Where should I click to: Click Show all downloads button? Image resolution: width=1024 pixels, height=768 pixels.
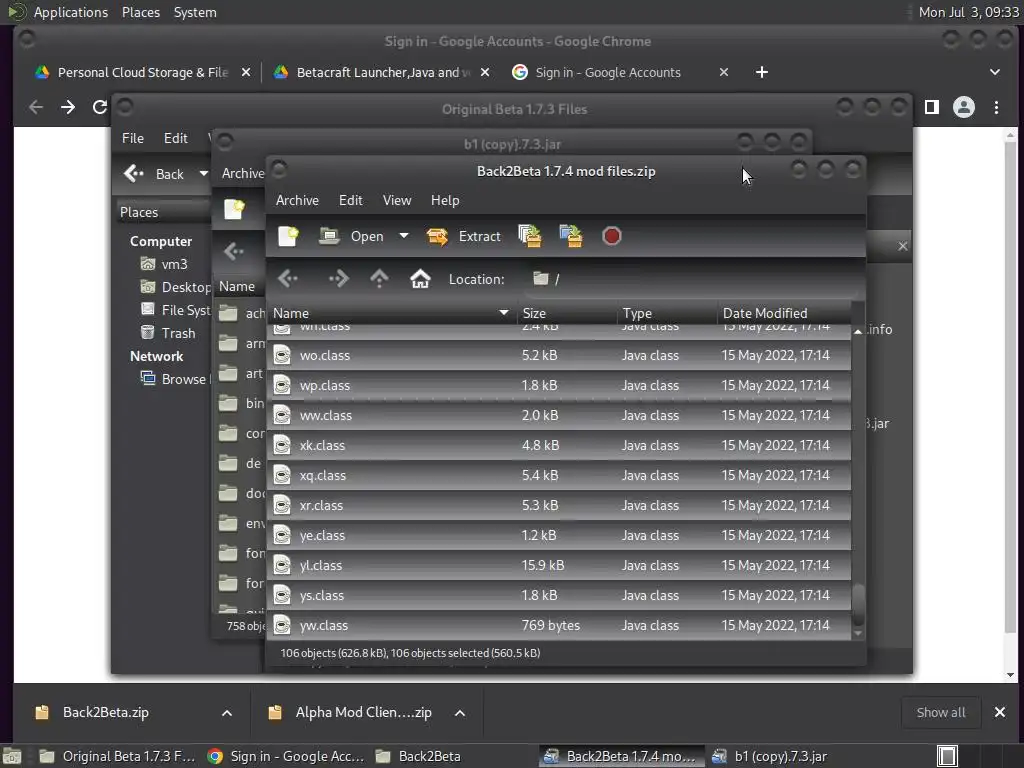tap(940, 712)
